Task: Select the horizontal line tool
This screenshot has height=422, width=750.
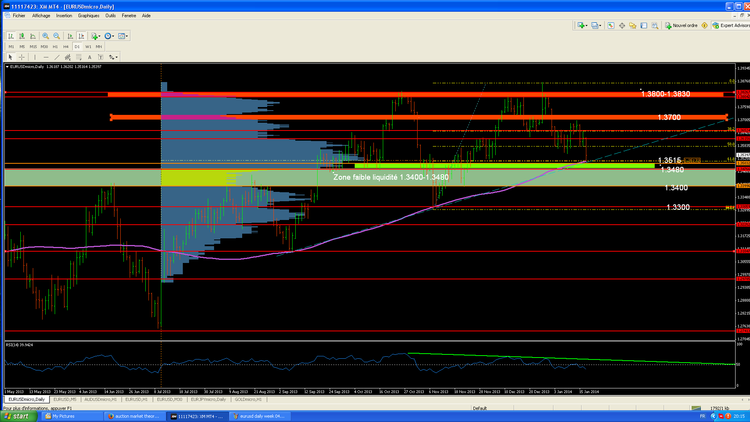Action: pyautogui.click(x=46, y=57)
